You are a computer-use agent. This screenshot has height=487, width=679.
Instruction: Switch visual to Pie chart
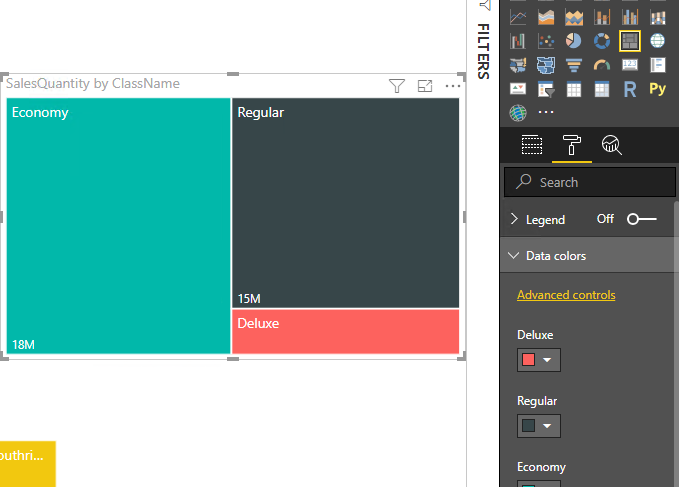pos(574,41)
